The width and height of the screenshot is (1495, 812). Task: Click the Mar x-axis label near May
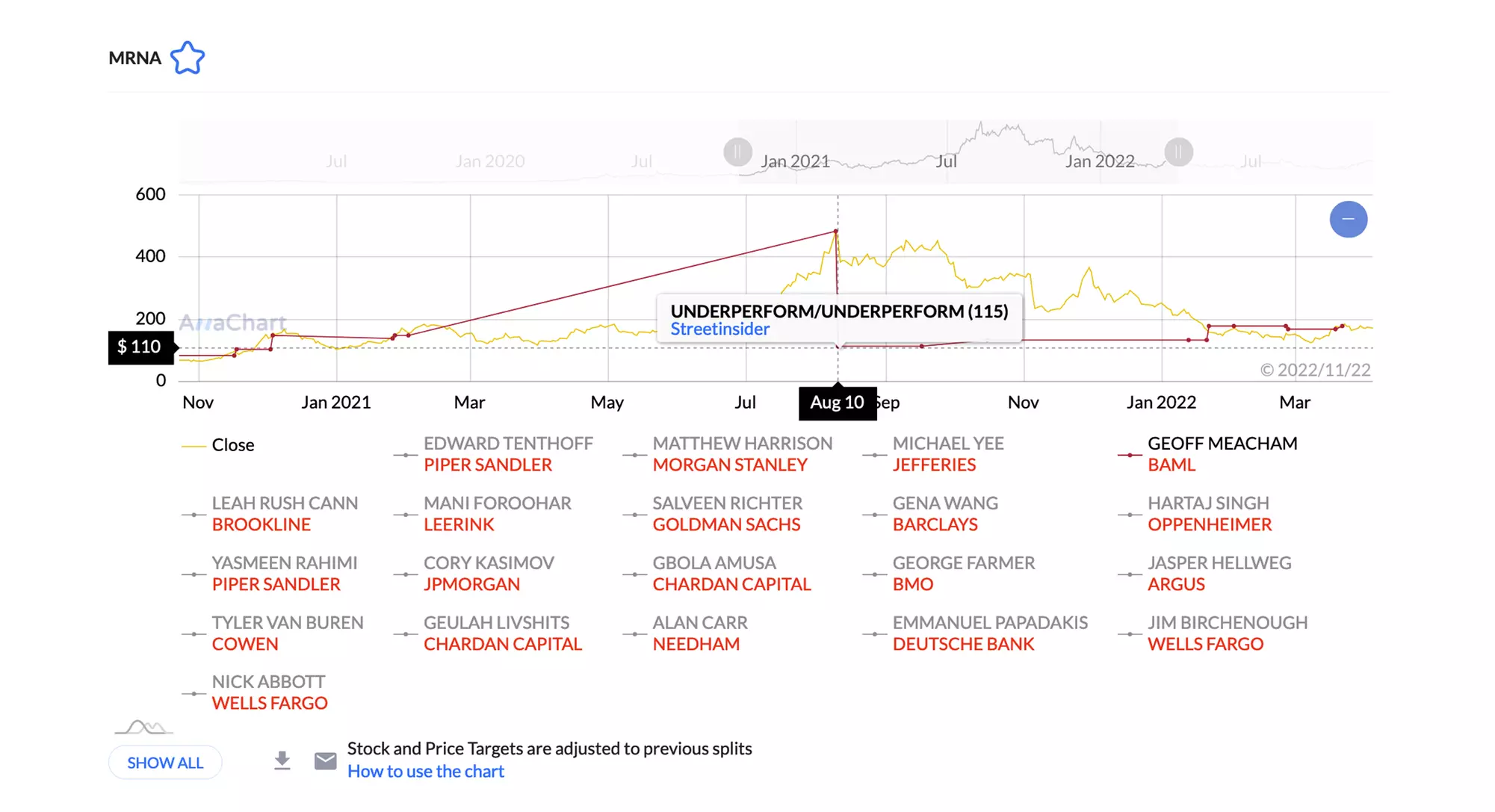tap(470, 403)
